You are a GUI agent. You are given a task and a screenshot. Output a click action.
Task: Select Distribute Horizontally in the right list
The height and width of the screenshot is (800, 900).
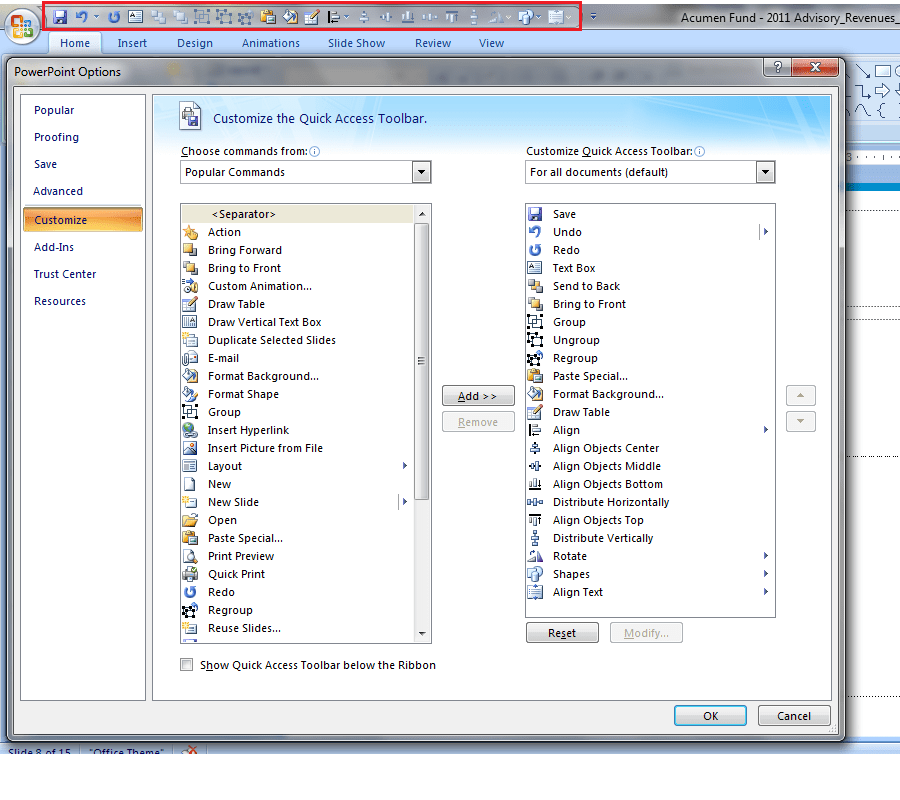click(650, 502)
